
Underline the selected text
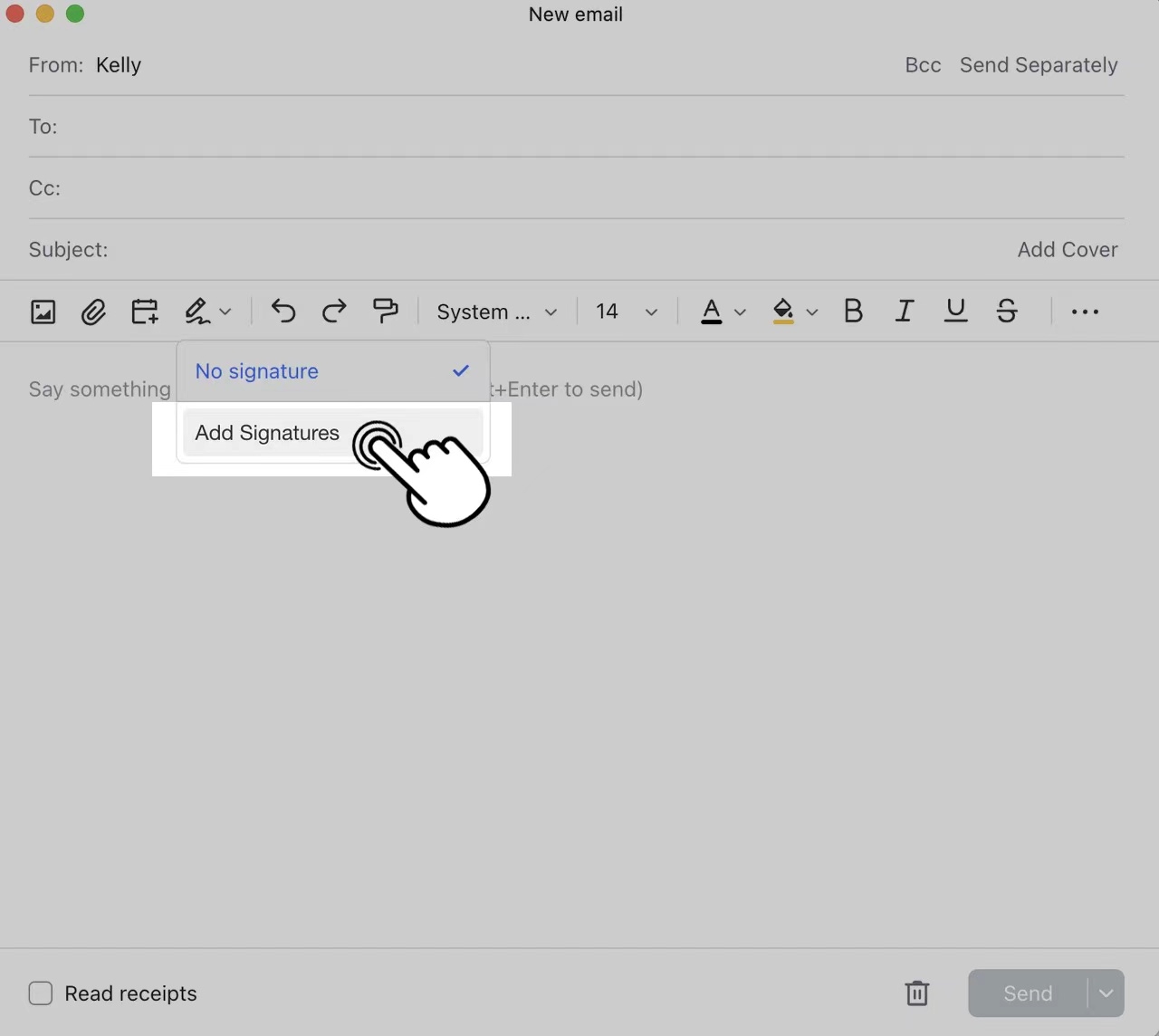click(x=955, y=311)
